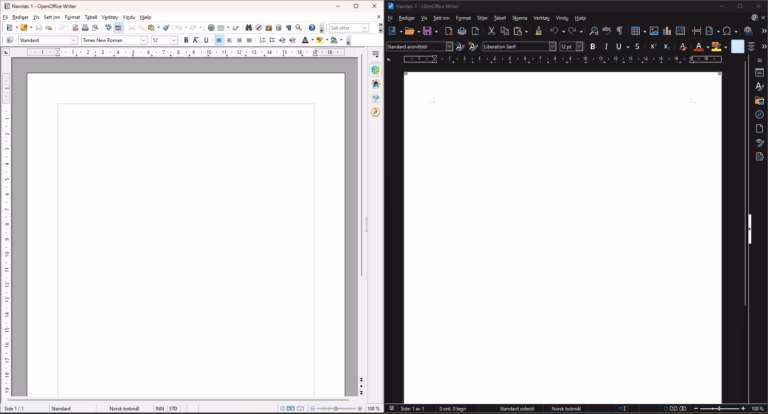This screenshot has width=768, height=414.
Task: Open the 12 pt font size dropdown
Action: [x=579, y=47]
